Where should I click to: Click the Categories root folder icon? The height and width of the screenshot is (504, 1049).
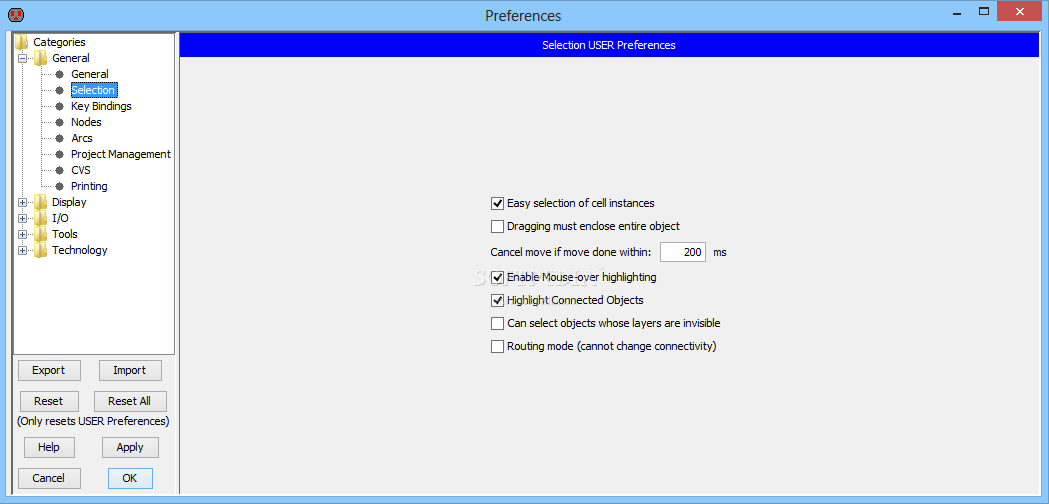(x=22, y=42)
